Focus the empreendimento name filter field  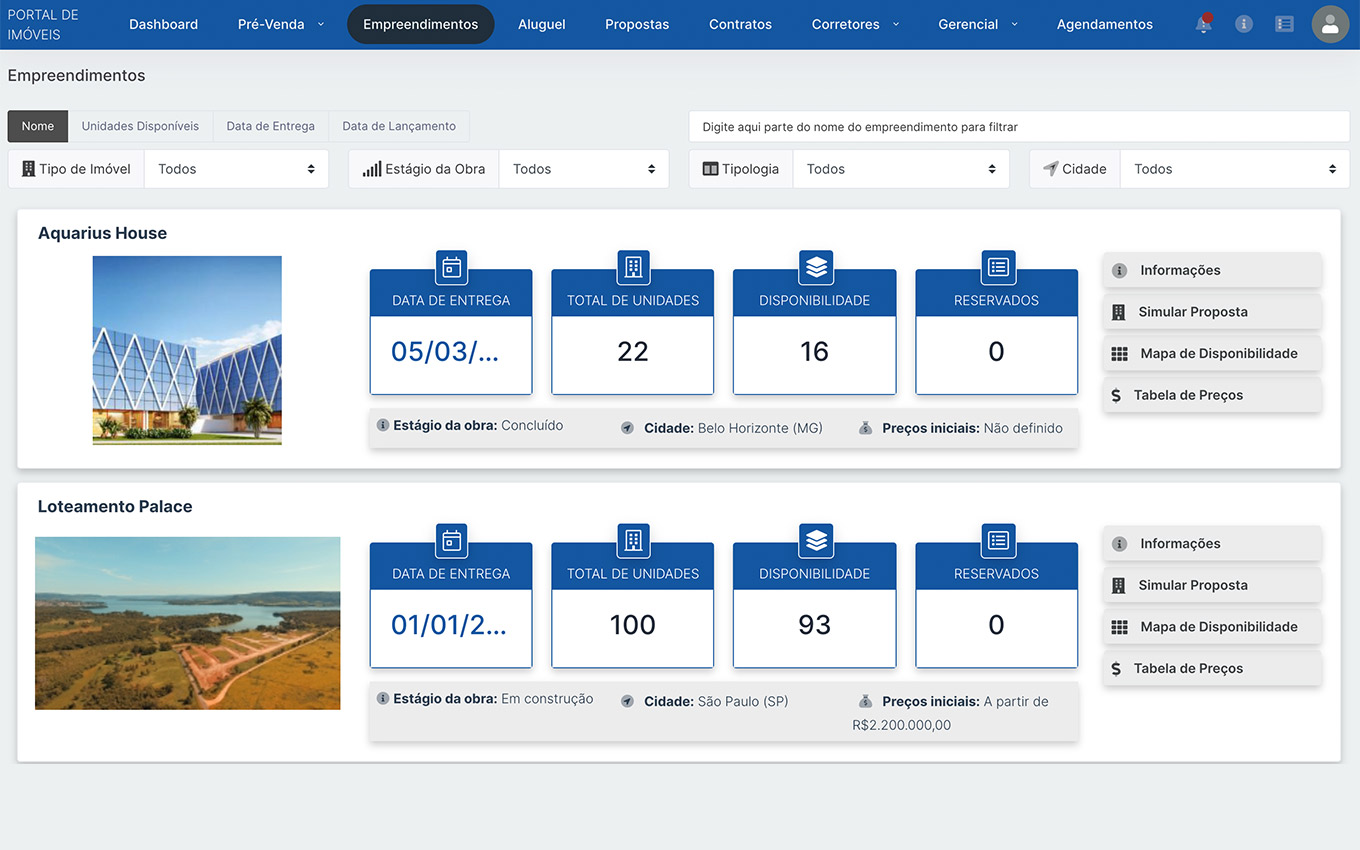(1019, 127)
